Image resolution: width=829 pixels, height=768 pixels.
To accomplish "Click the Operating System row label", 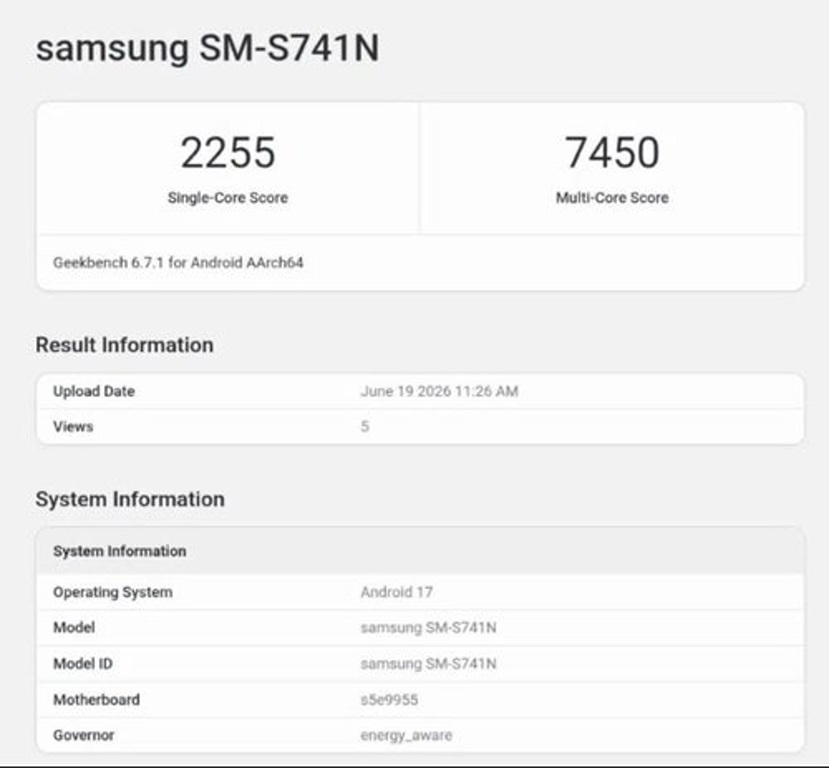I will pos(113,593).
